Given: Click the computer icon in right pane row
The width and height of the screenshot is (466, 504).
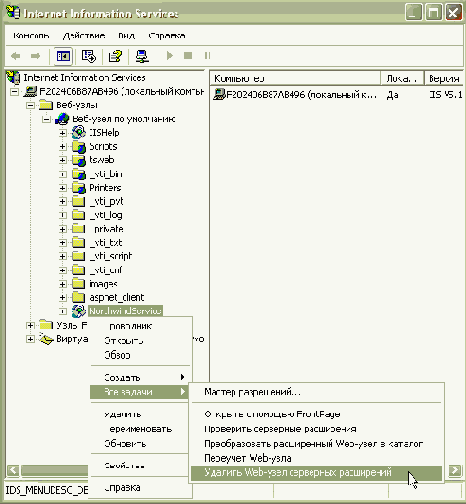Looking at the screenshot, I should (219, 95).
